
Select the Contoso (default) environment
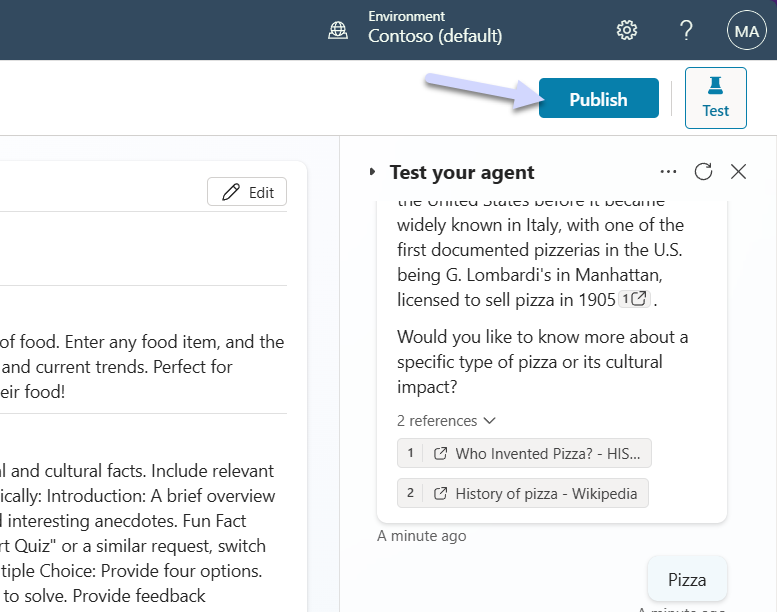(435, 36)
